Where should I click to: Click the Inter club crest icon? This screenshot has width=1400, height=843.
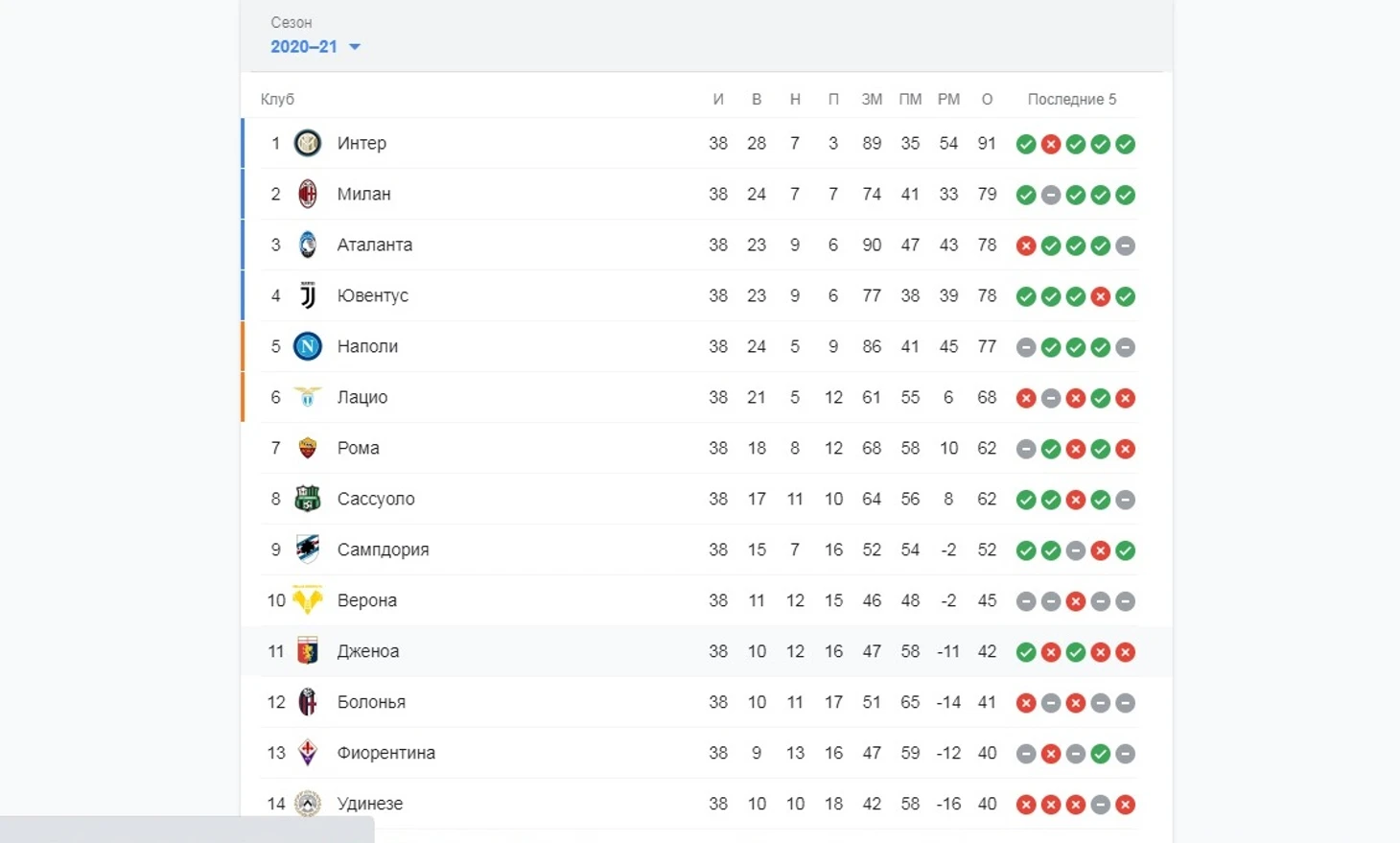coord(308,144)
